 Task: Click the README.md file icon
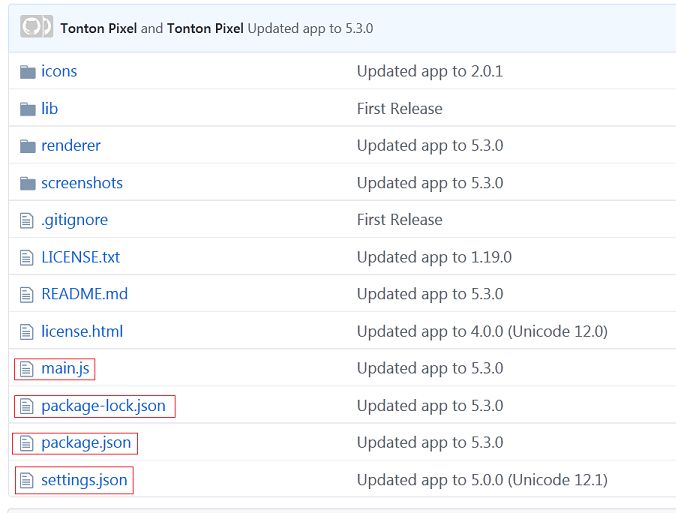[x=27, y=294]
